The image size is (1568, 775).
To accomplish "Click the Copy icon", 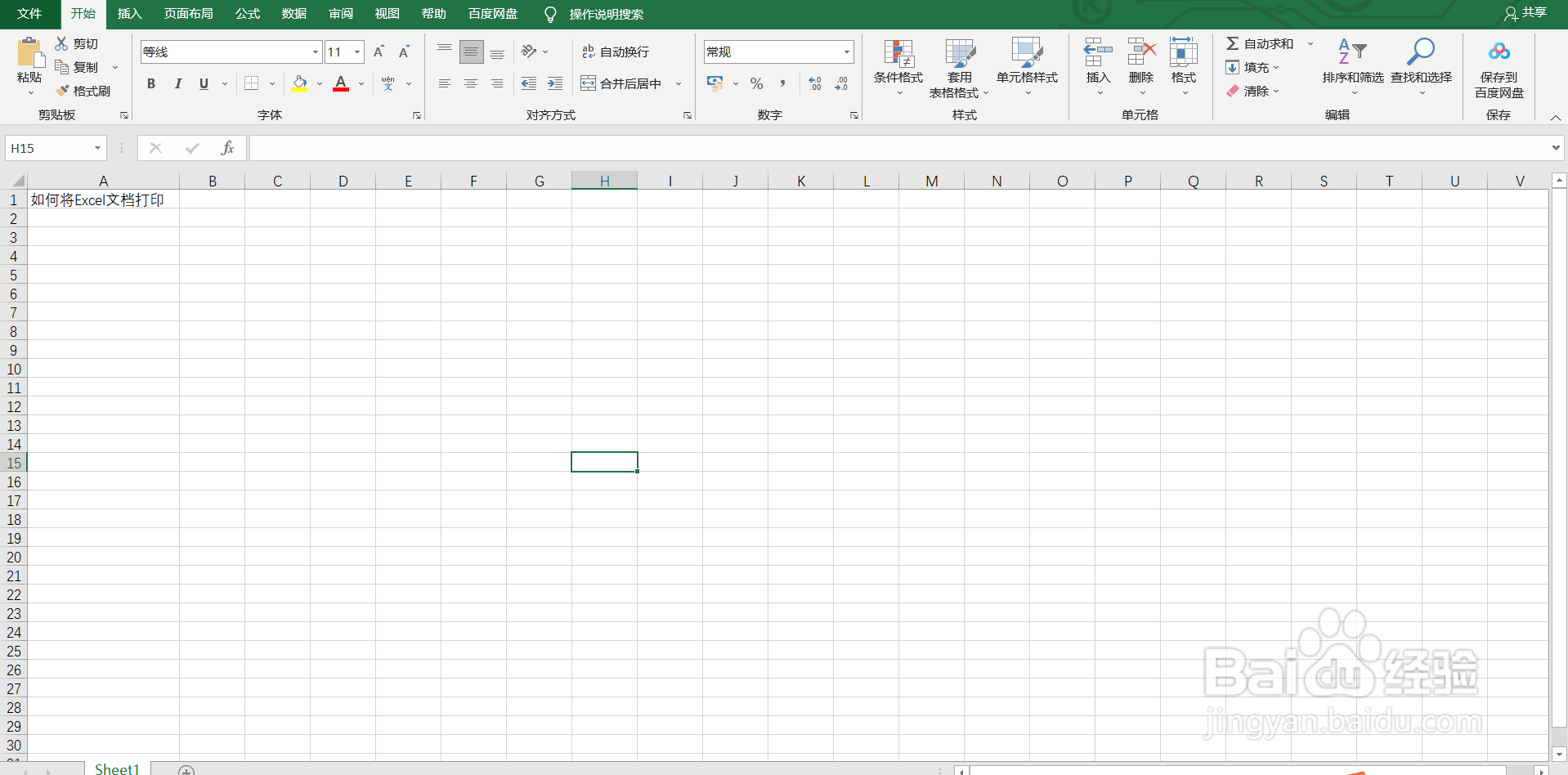I will (x=61, y=67).
